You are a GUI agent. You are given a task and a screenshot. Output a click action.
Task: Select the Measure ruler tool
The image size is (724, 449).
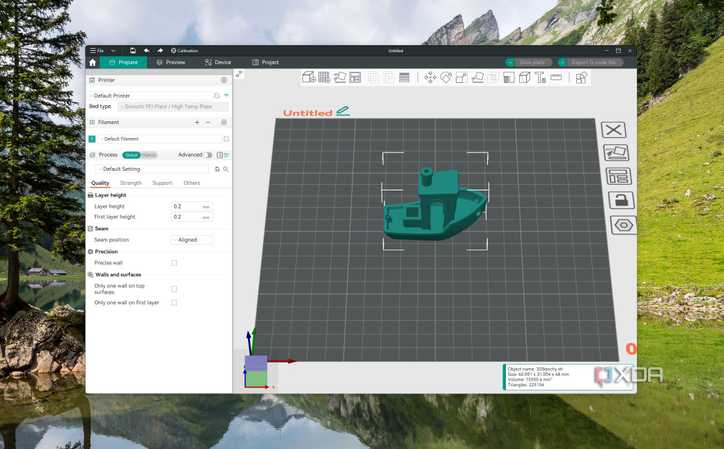556,77
